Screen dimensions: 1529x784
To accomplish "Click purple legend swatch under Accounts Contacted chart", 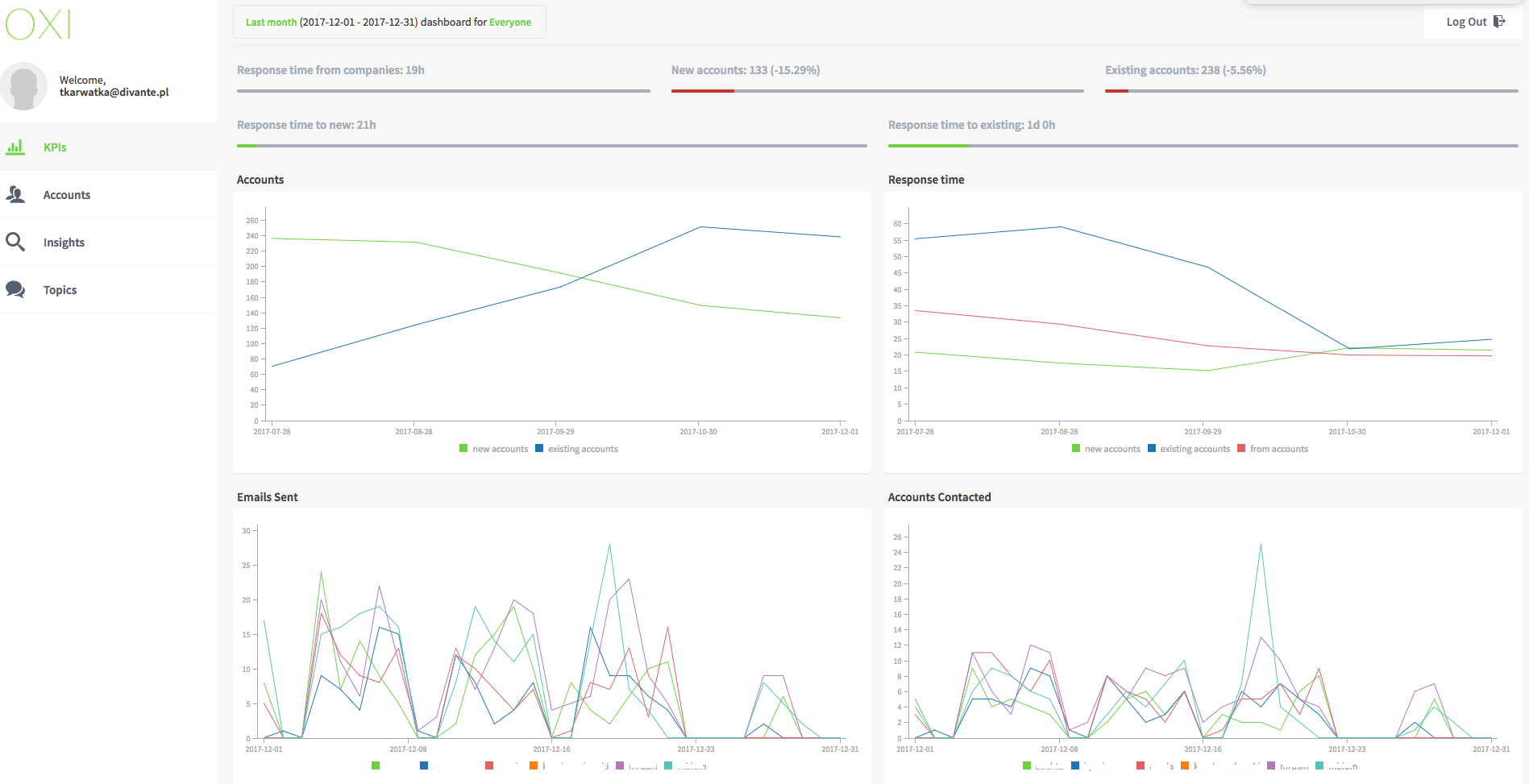I will [x=1271, y=765].
